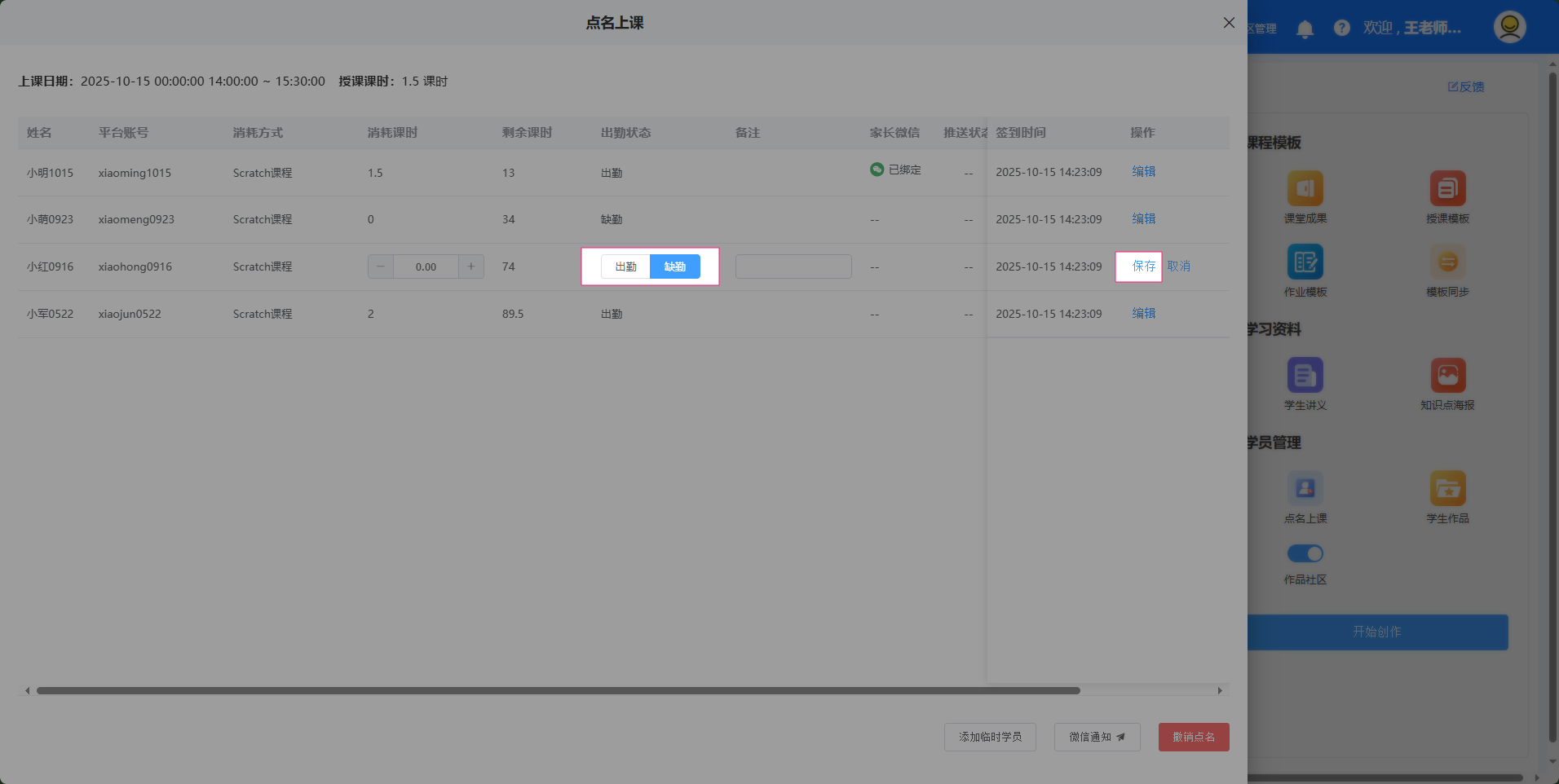Viewport: 1559px width, 784px height.
Task: Click the 添加临时学员 button
Action: click(990, 737)
